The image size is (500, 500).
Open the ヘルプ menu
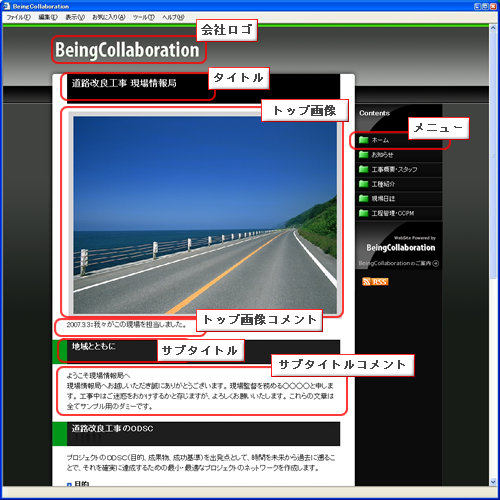coord(173,17)
